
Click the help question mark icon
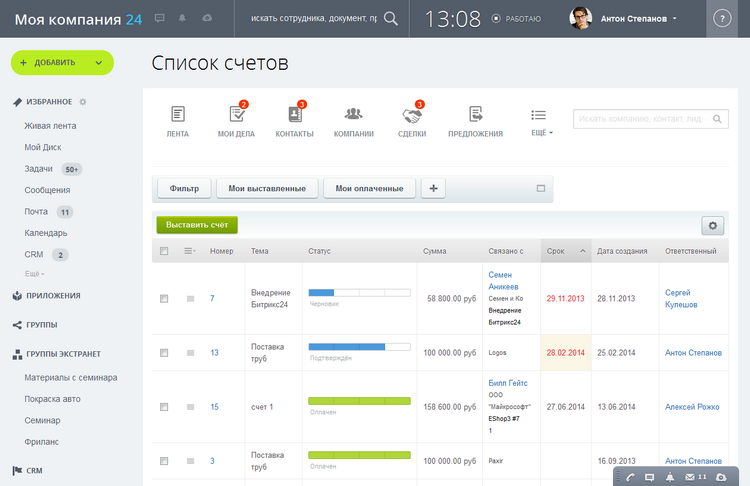722,19
